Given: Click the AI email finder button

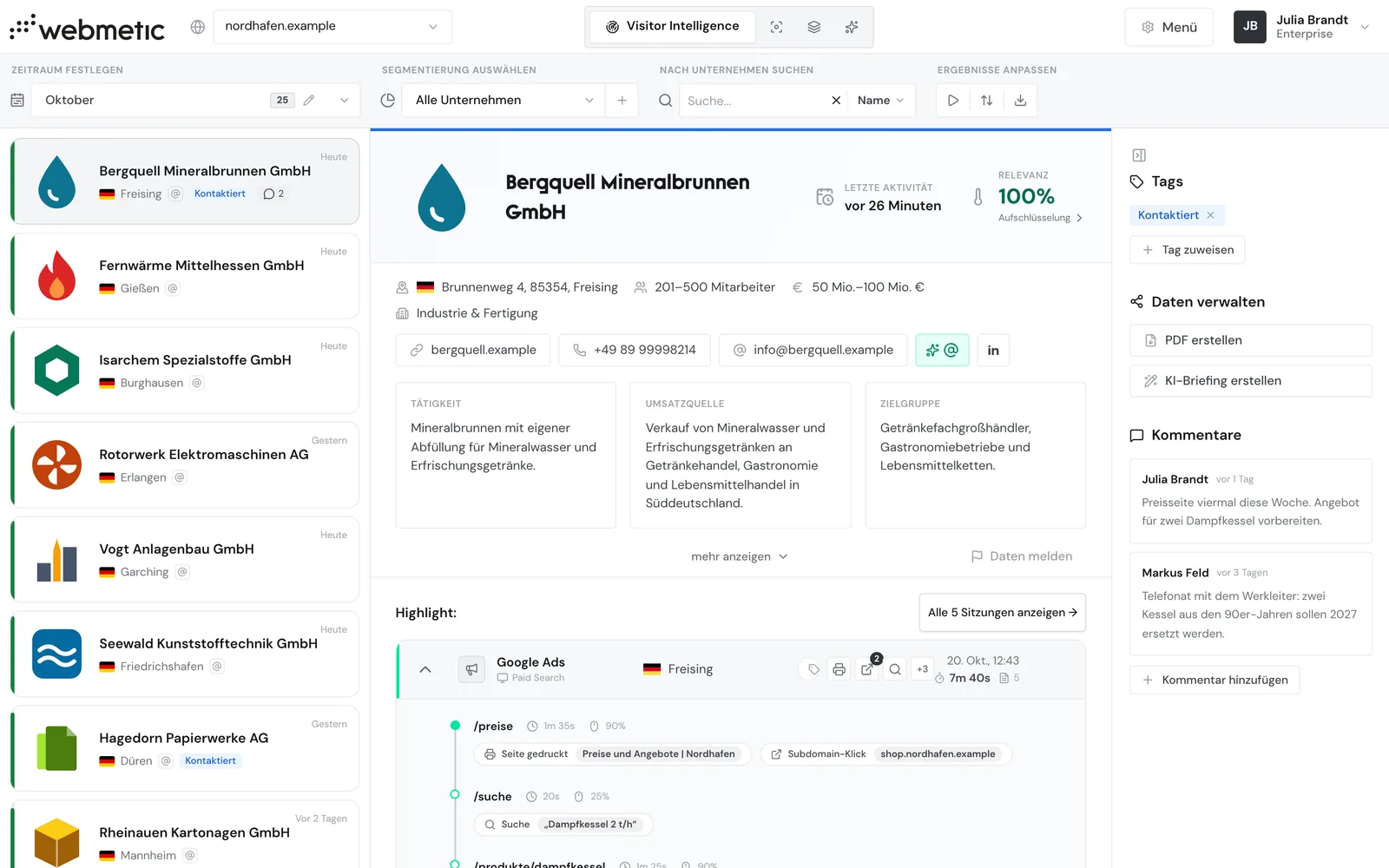Looking at the screenshot, I should [x=942, y=350].
